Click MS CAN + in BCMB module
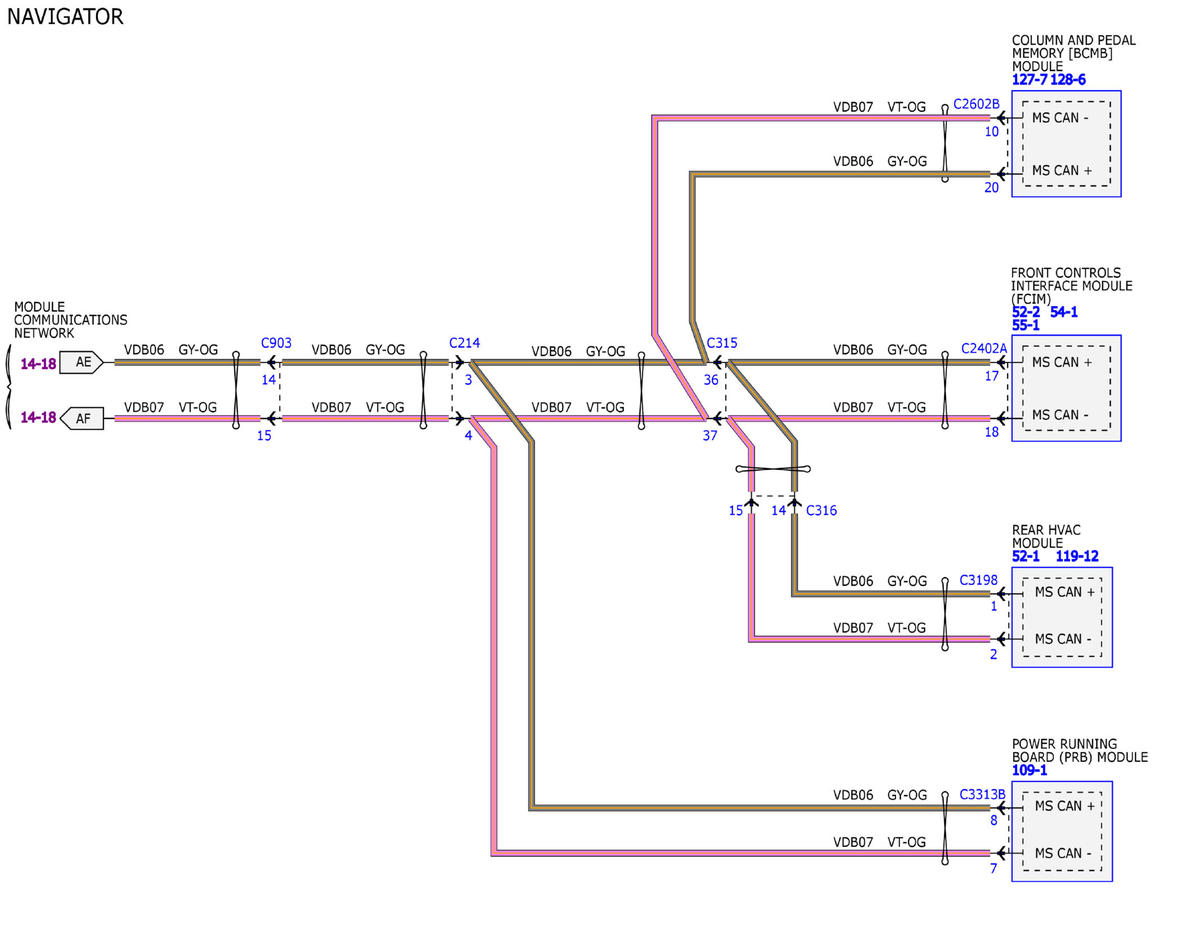Screen dimensions: 1200x927 [x=1060, y=170]
